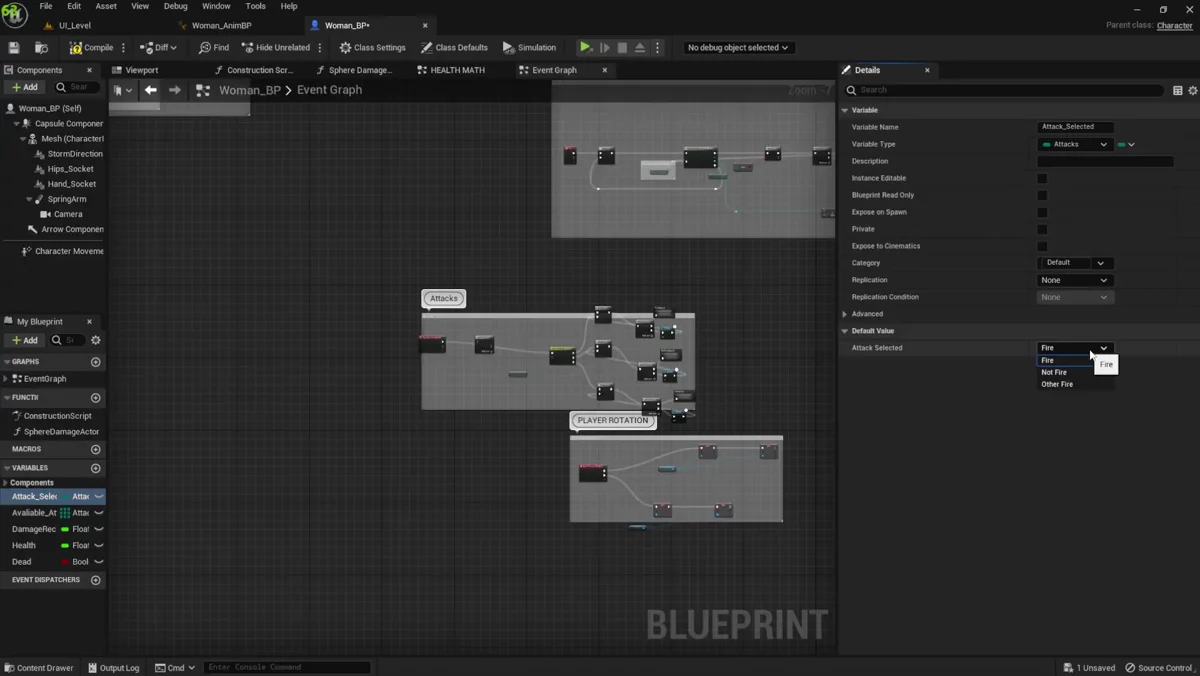Open the Diff dropdown
The width and height of the screenshot is (1200, 676).
[158, 47]
